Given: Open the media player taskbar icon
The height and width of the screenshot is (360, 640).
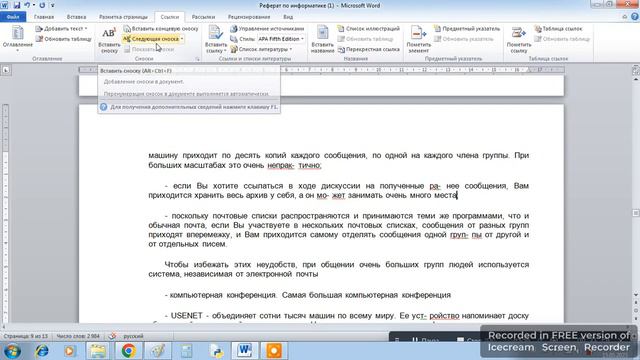Looking at the screenshot, I should (69, 351).
